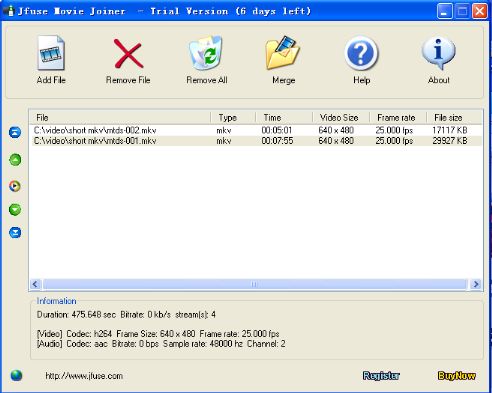This screenshot has height=393, width=492.
Task: Click the Remove File label text
Action: tap(128, 80)
